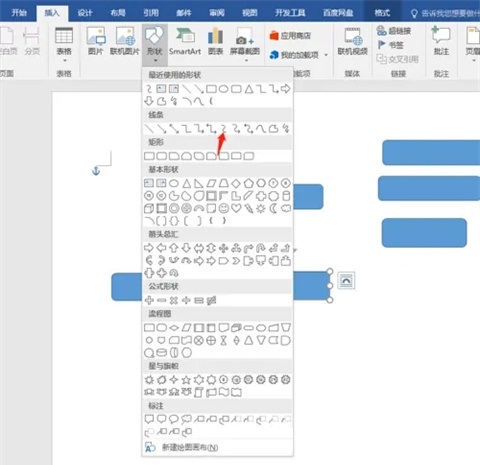Insert a SmartArt graphic
480x465 pixels.
[185, 42]
